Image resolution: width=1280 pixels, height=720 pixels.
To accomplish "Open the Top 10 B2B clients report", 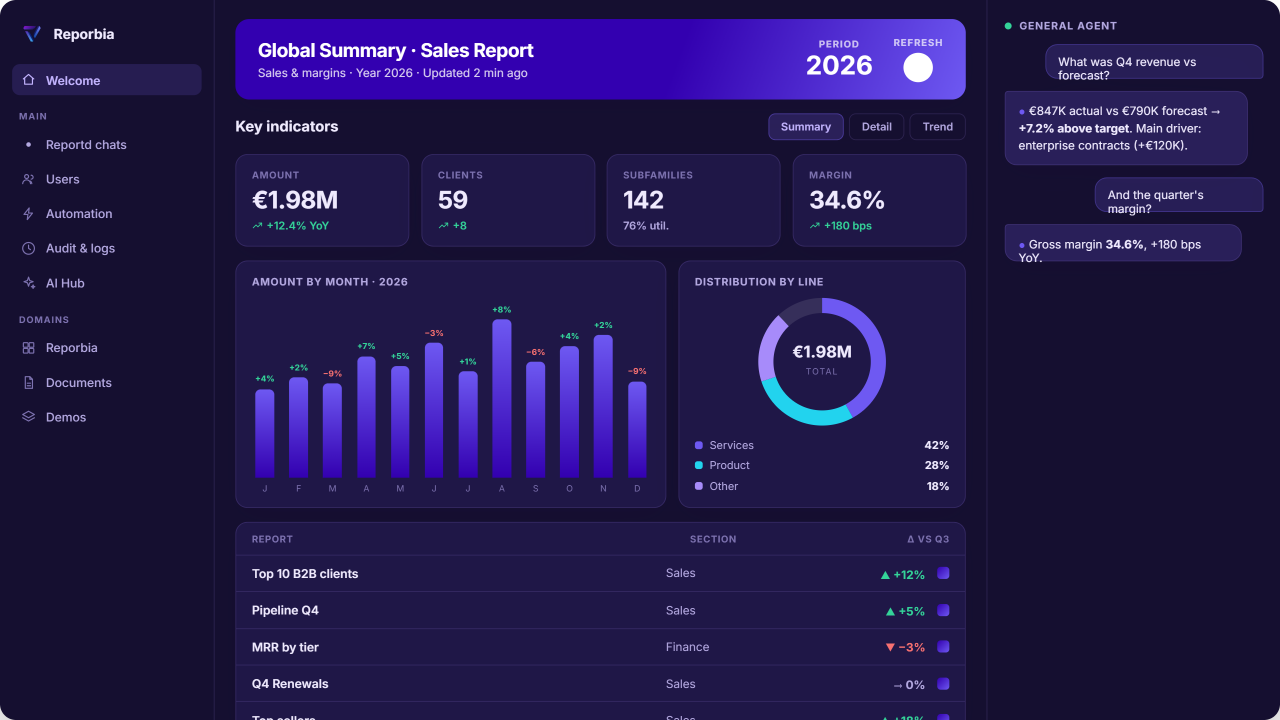I will pyautogui.click(x=305, y=574).
